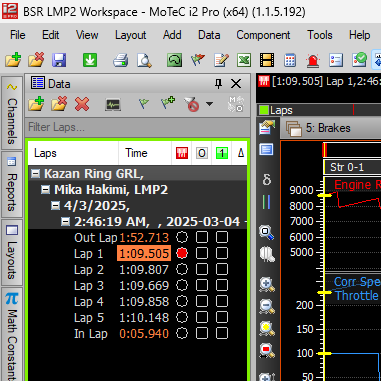Open the filter icon dropdown arrow

pos(209,104)
